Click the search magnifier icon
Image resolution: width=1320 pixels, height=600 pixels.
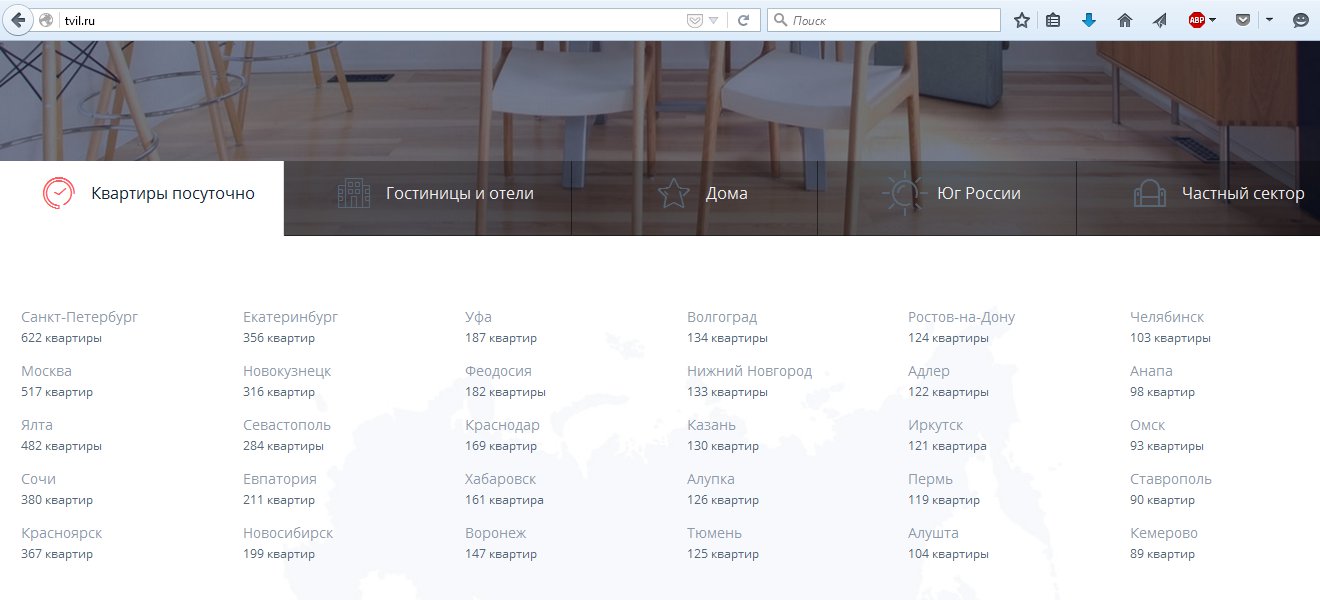pyautogui.click(x=780, y=20)
